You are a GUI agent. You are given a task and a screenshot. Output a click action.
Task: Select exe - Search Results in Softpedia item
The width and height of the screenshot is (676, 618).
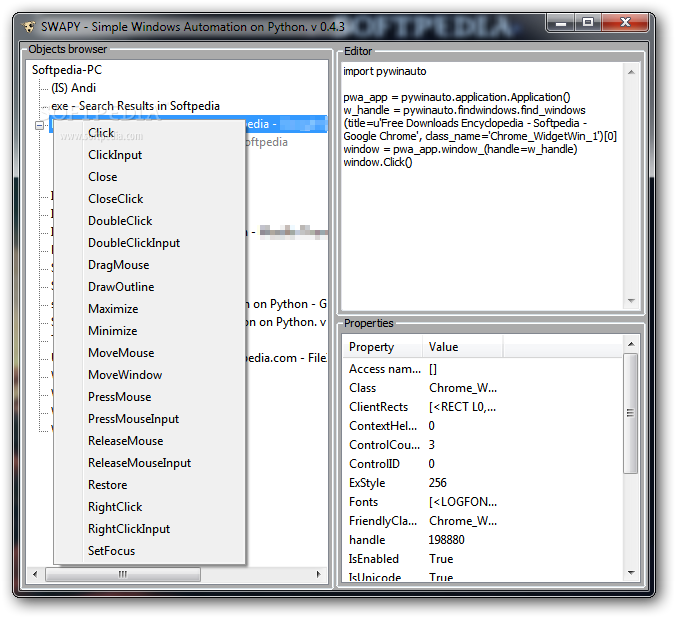pos(135,106)
